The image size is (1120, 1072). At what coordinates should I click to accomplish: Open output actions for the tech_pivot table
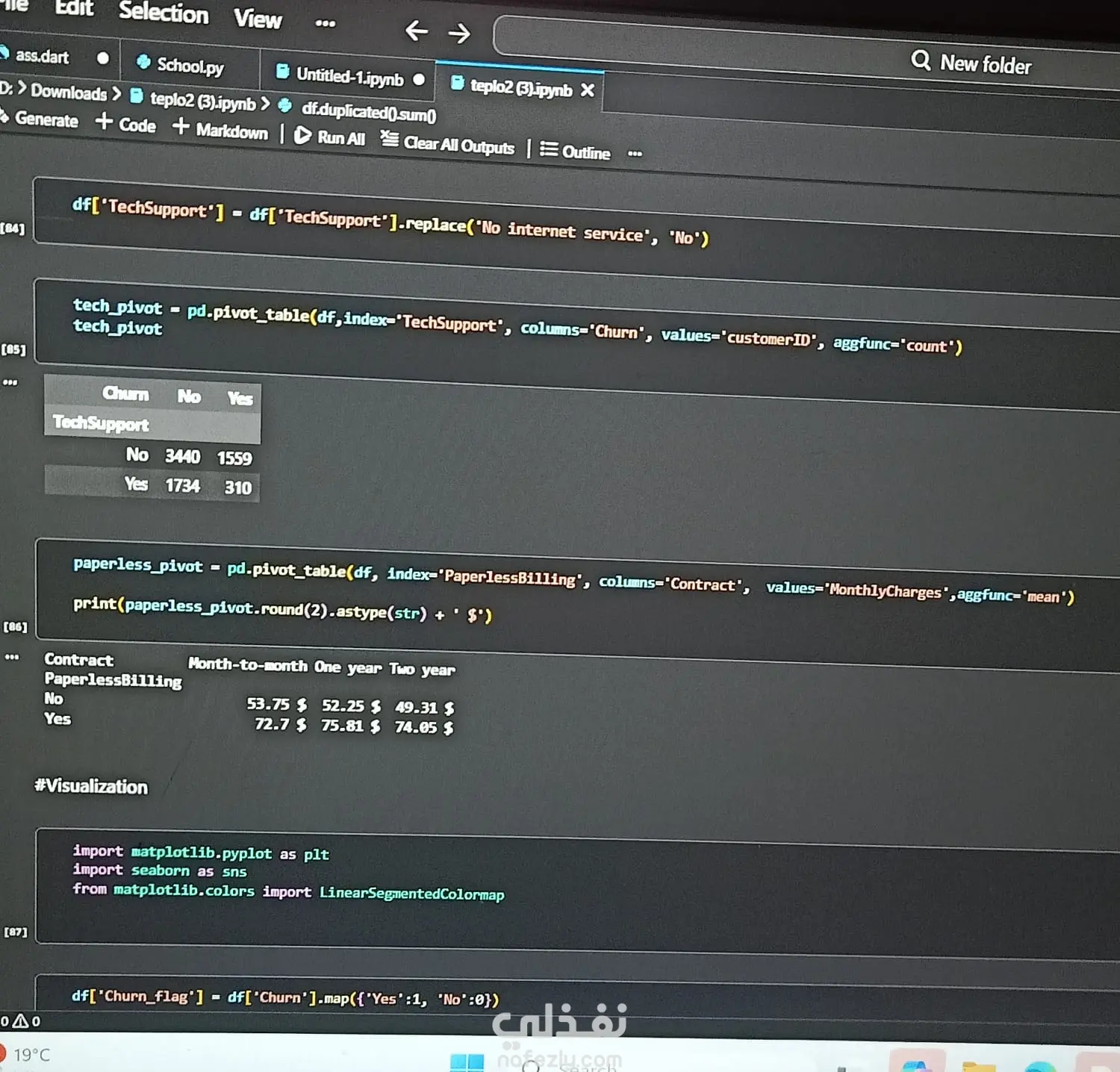click(x=10, y=382)
